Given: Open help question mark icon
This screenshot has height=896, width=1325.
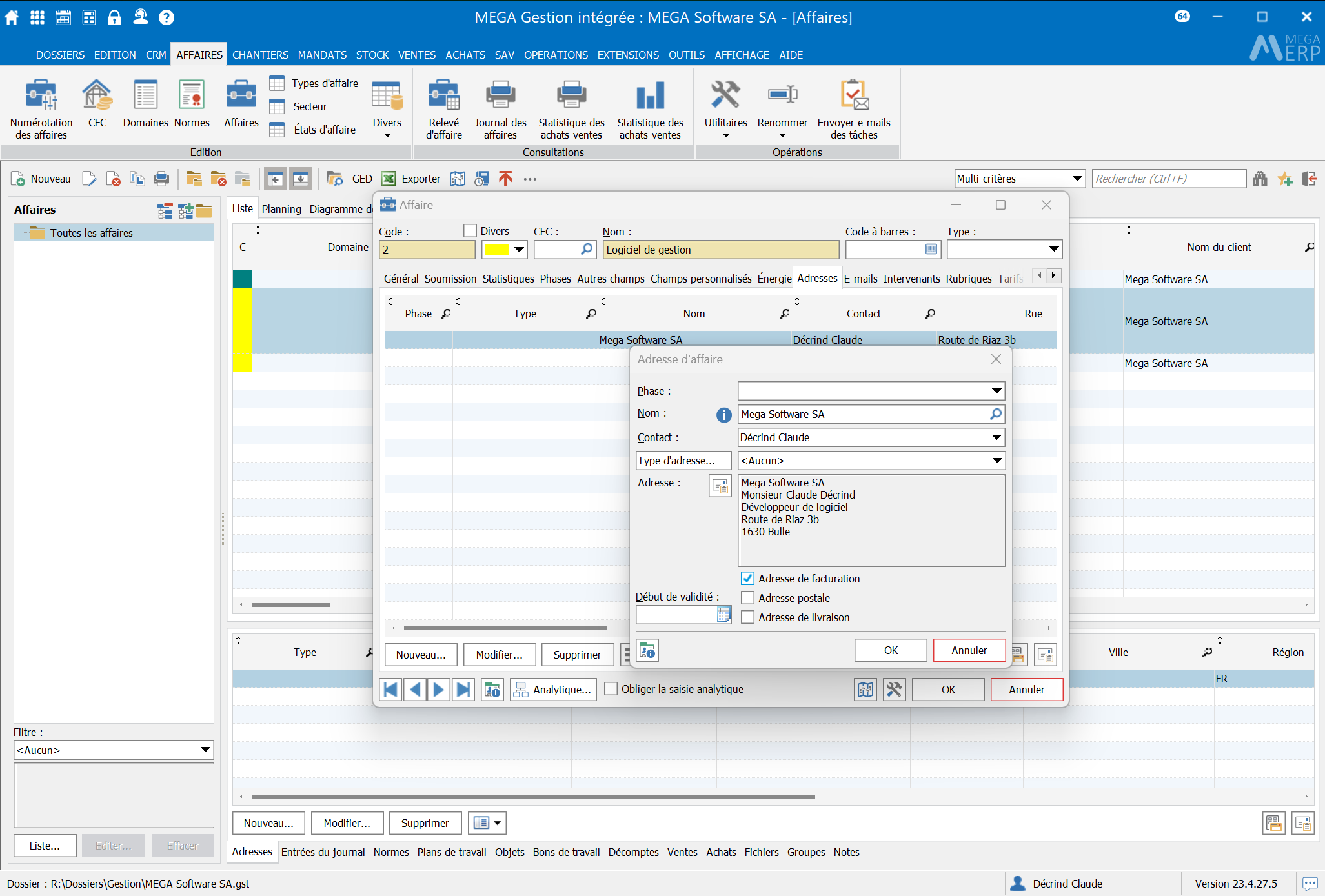Looking at the screenshot, I should coord(167,17).
